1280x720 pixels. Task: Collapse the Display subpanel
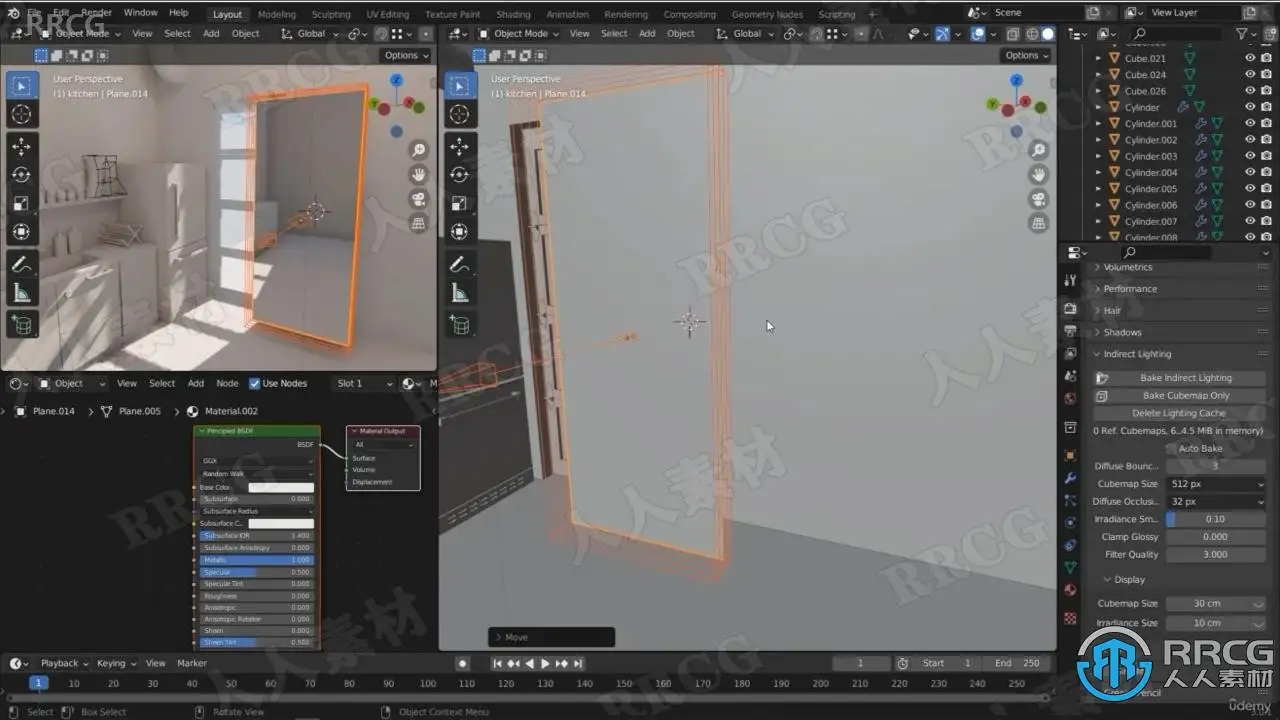1129,580
